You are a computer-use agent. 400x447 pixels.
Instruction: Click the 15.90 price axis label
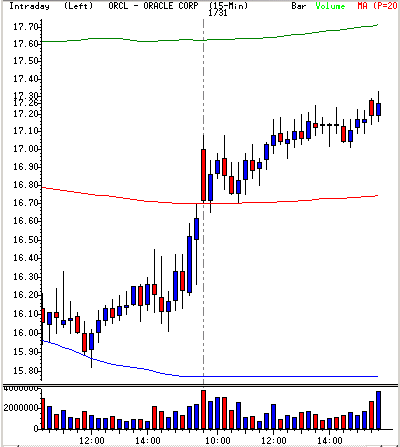[x=27, y=352]
